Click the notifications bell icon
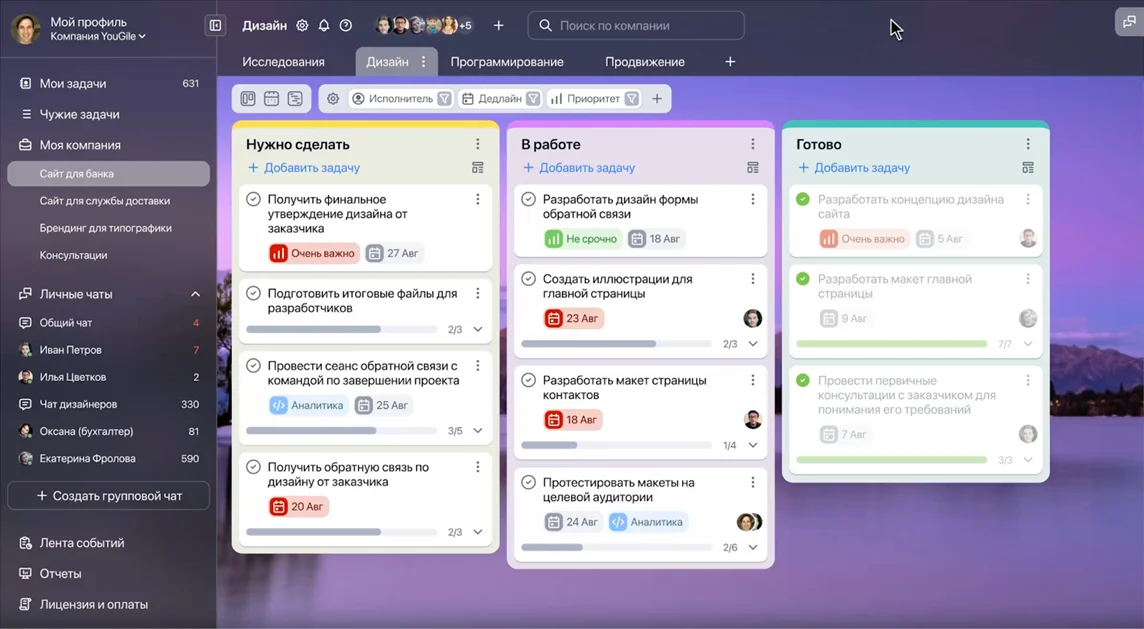The image size is (1144, 629). [x=324, y=26]
